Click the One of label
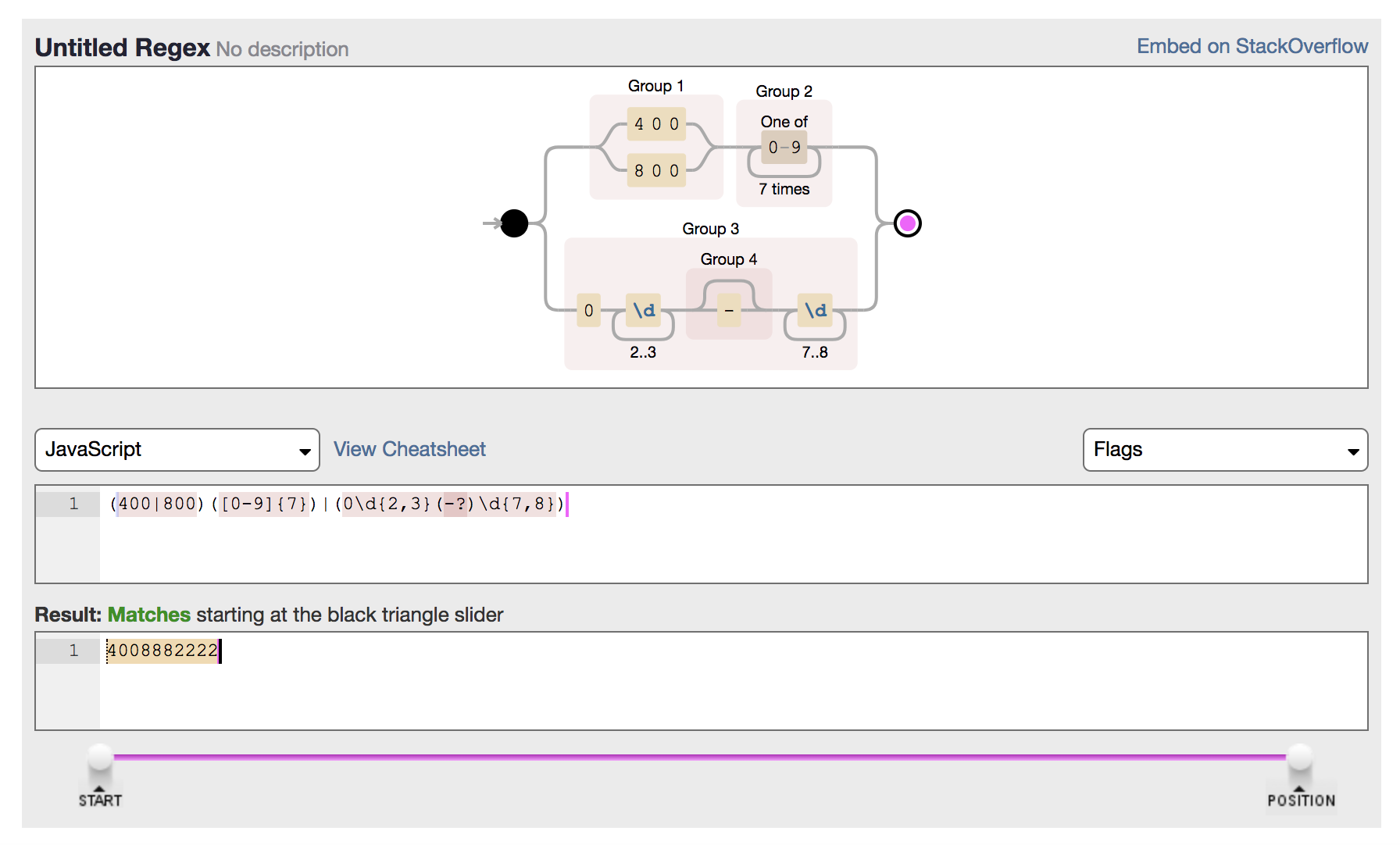Viewport: 1400px width, 845px height. [784, 122]
